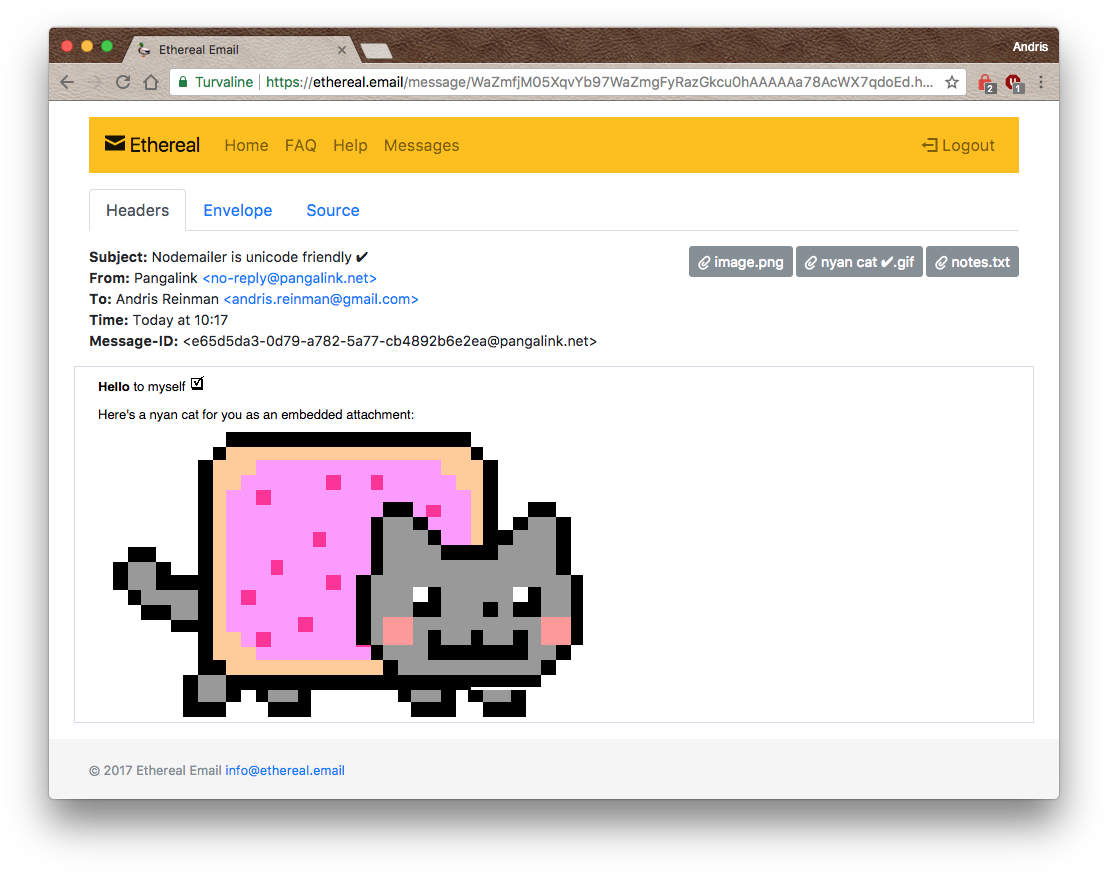Click the Logout link

tap(958, 145)
